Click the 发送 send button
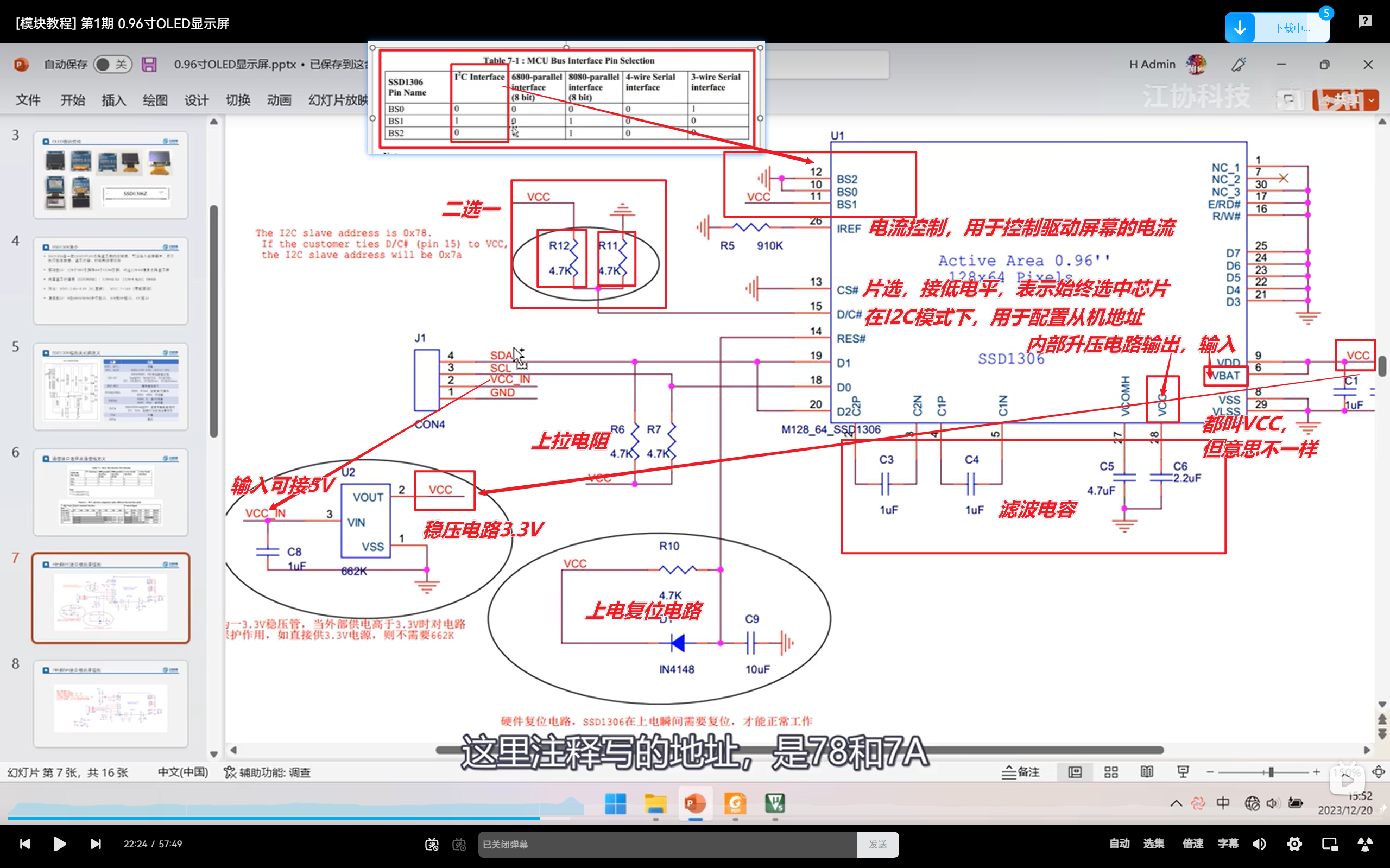Screen dimensions: 1390x868 877,845
